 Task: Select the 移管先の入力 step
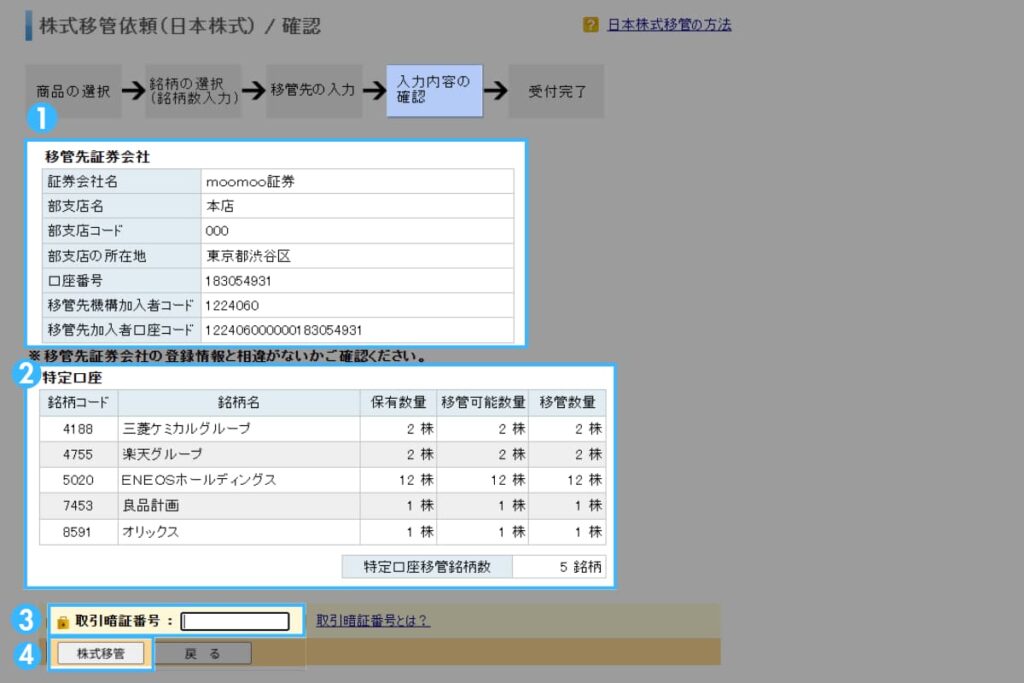pyautogui.click(x=313, y=91)
